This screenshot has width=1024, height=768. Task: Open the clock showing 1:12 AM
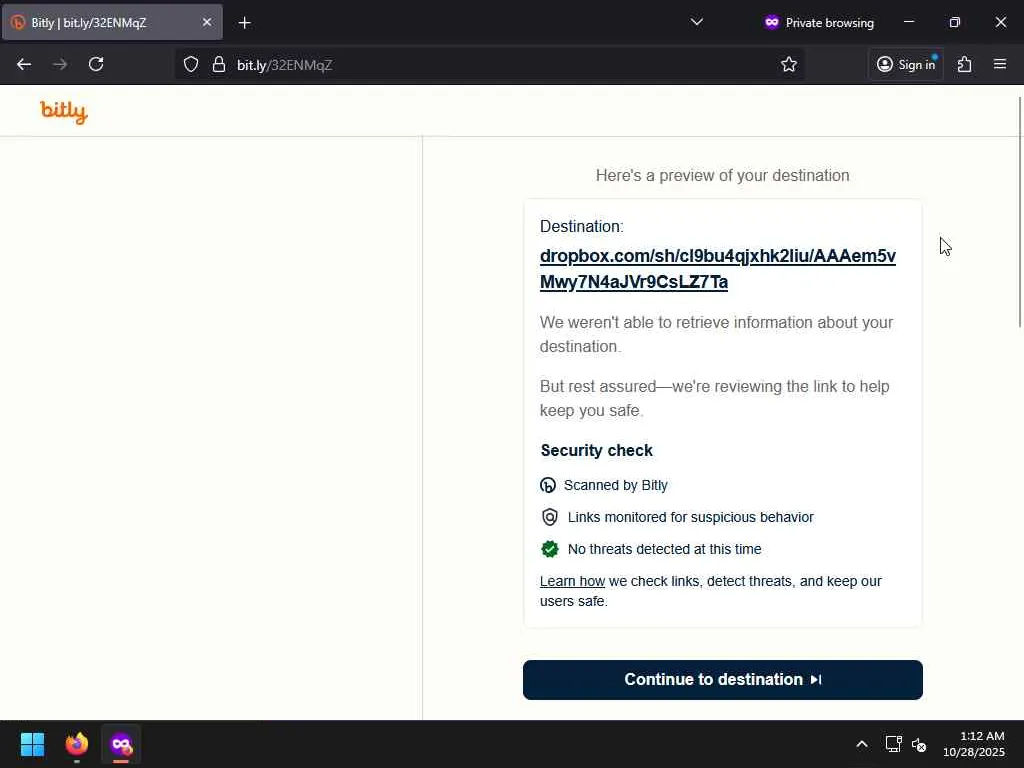click(974, 744)
